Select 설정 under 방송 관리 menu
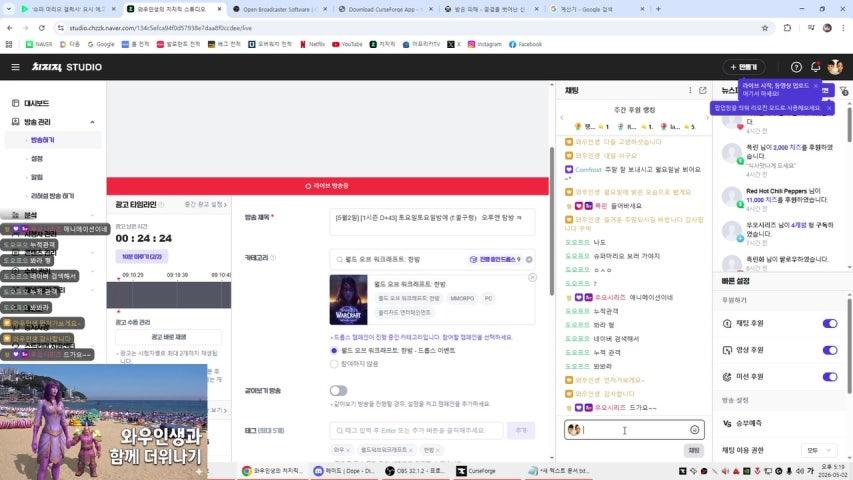Screen dimensions: 853x480 click(36, 158)
